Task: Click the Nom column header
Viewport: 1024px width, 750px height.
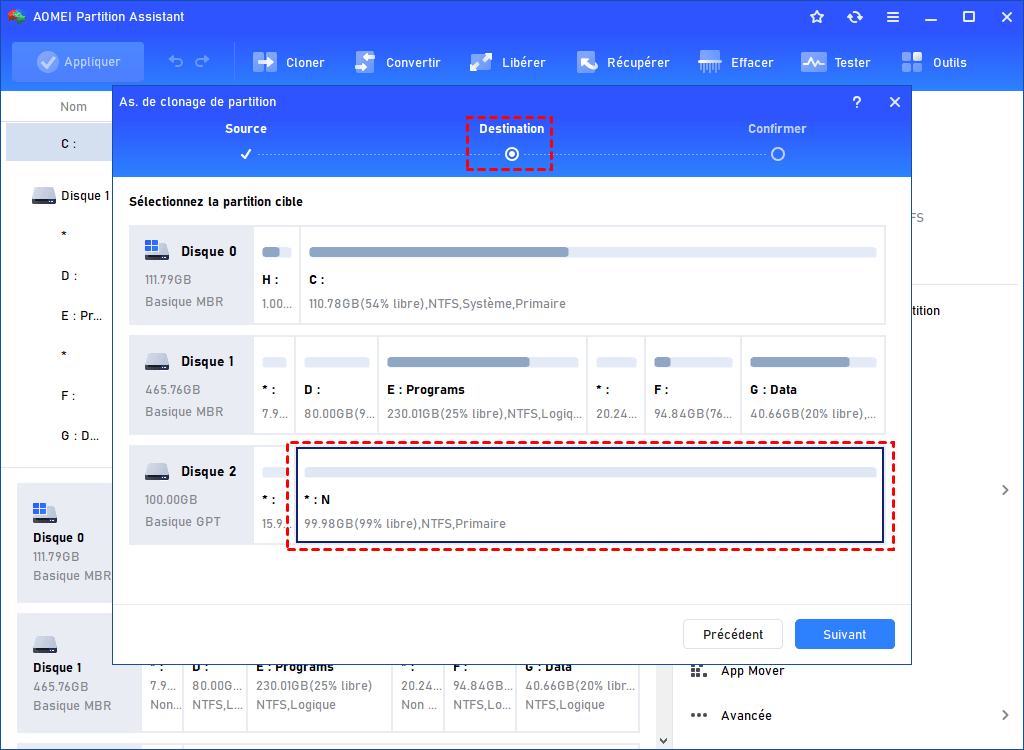Action: 73,106
